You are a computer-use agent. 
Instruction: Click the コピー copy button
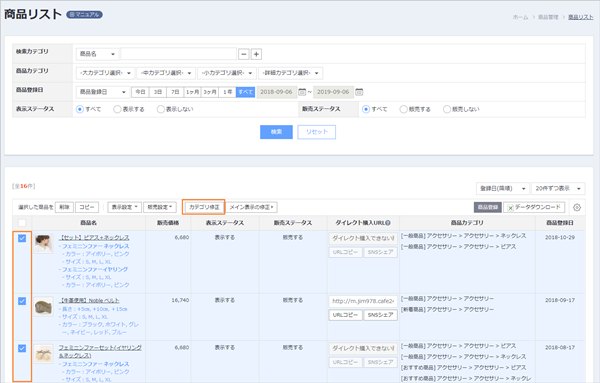tap(87, 207)
